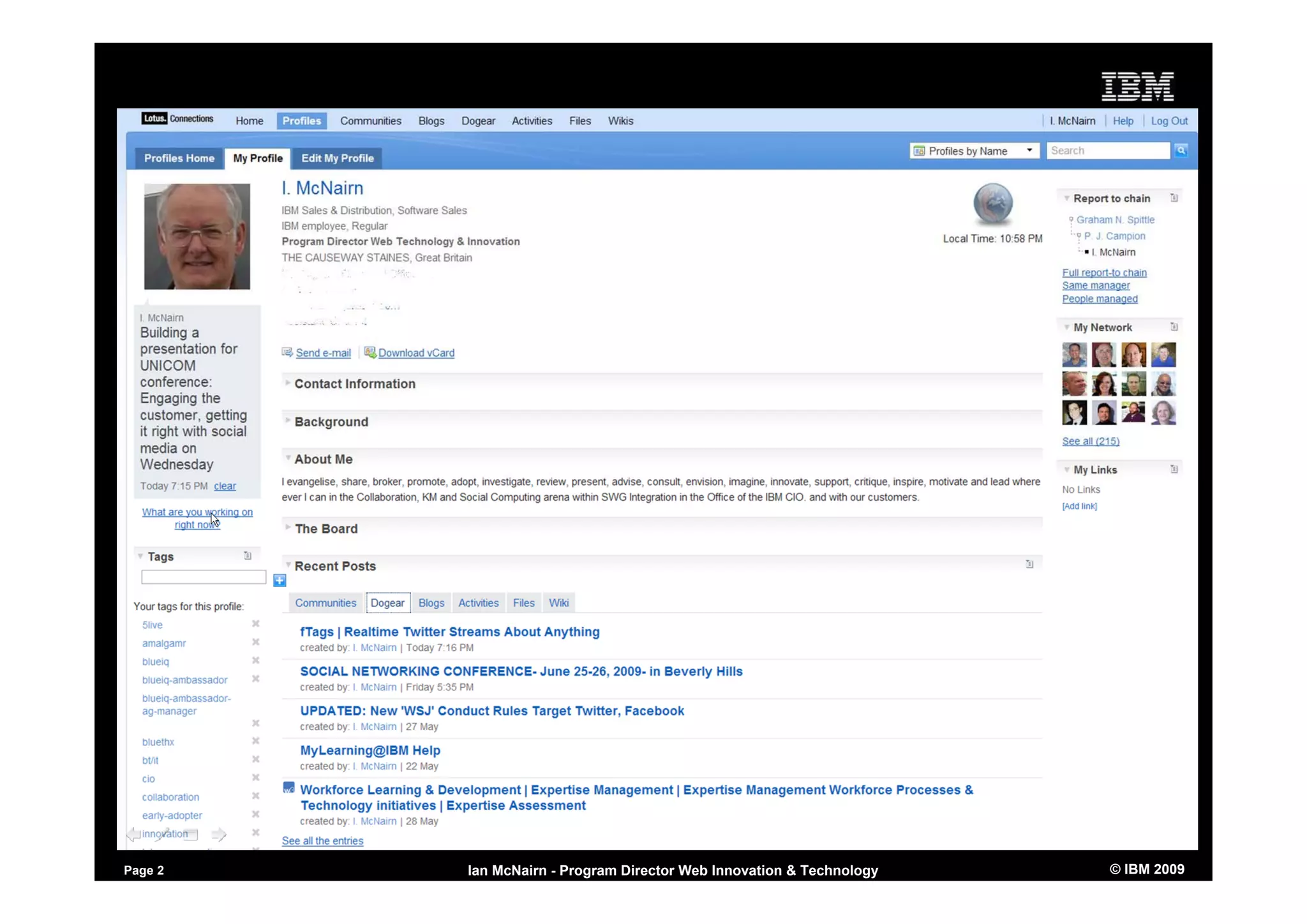Image resolution: width=1307 pixels, height=924 pixels.
Task: Remove the blueiq tag
Action: pos(255,660)
